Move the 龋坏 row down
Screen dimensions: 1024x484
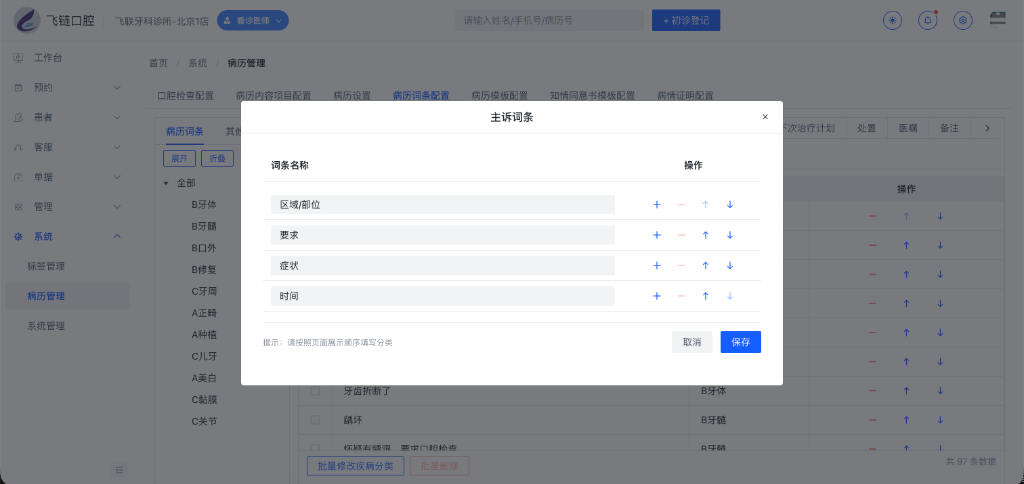click(x=940, y=421)
